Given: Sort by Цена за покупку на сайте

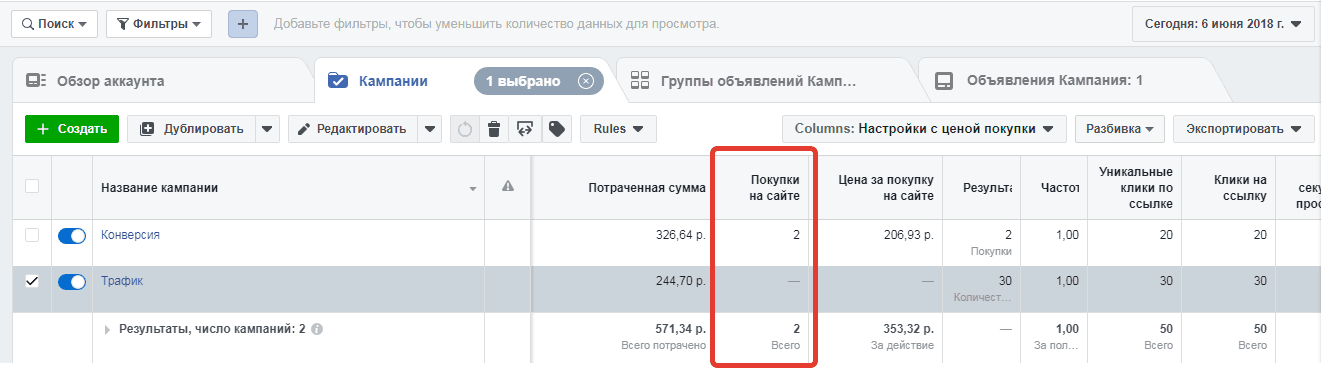Looking at the screenshot, I should click(885, 187).
